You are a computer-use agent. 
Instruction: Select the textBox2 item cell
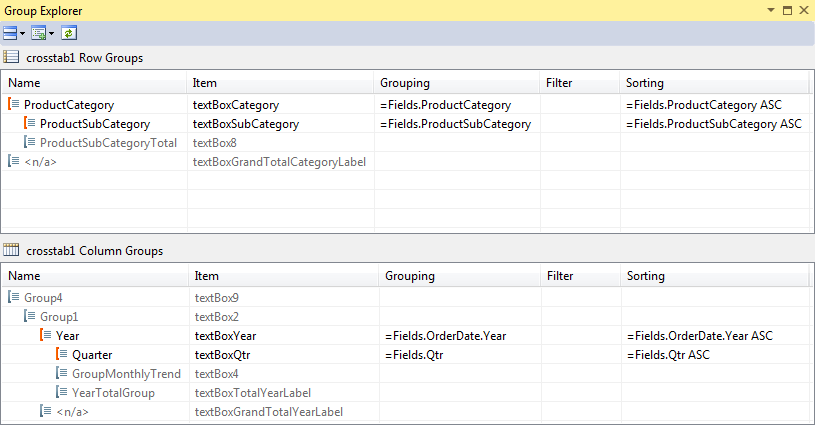coord(284,316)
